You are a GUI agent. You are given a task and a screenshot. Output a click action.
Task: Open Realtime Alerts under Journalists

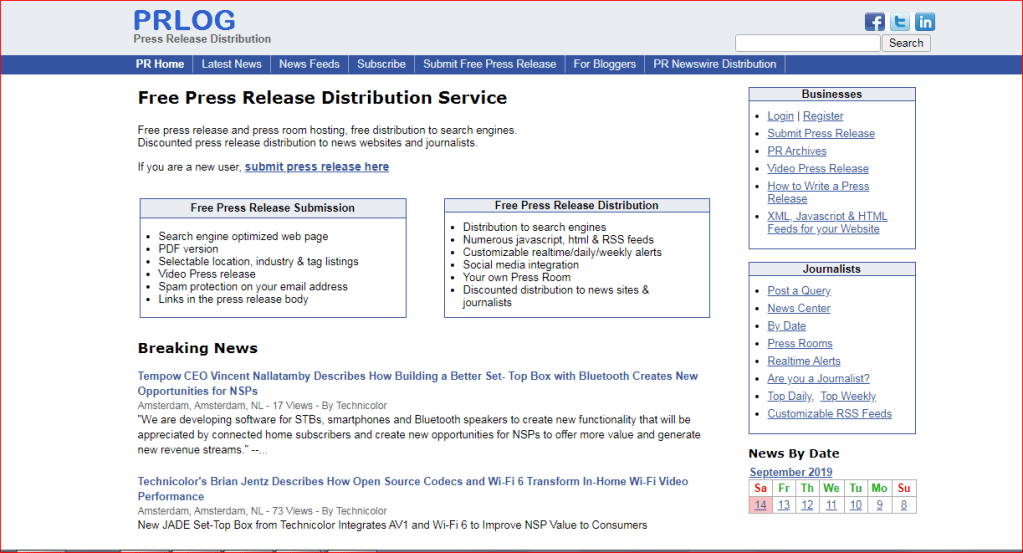(804, 361)
